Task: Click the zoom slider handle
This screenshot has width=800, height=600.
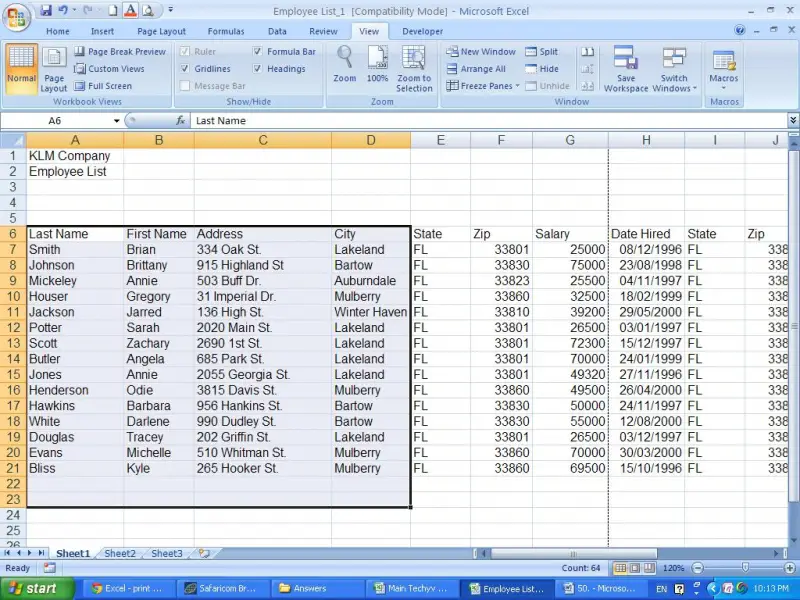Action: [745, 568]
